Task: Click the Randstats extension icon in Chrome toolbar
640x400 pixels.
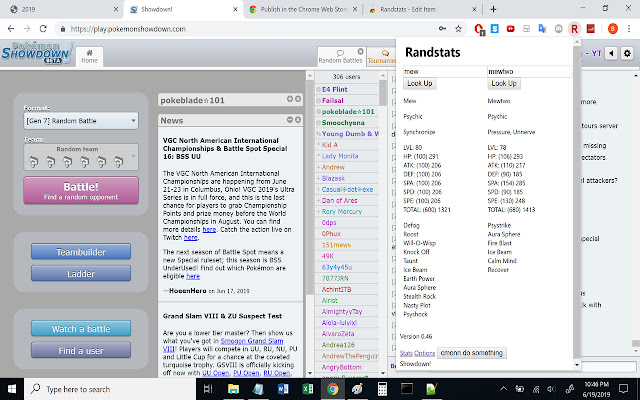Action: click(x=574, y=29)
